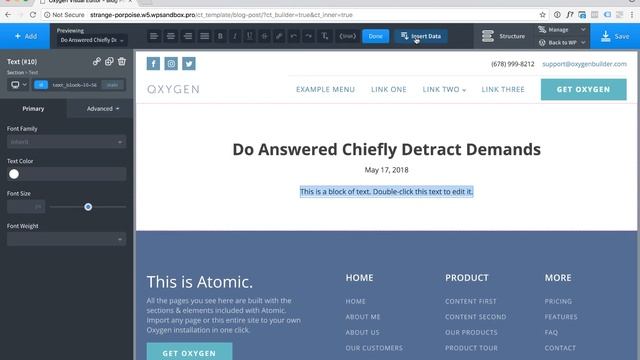
Task: Open the Structure panel
Action: (503, 36)
